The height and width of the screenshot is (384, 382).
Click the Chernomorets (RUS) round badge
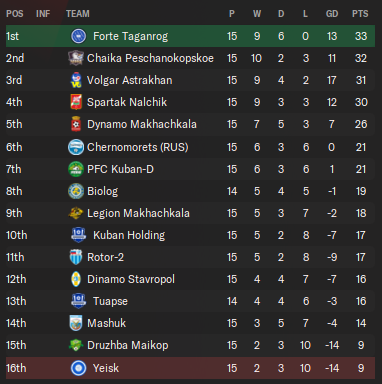pos(76,147)
